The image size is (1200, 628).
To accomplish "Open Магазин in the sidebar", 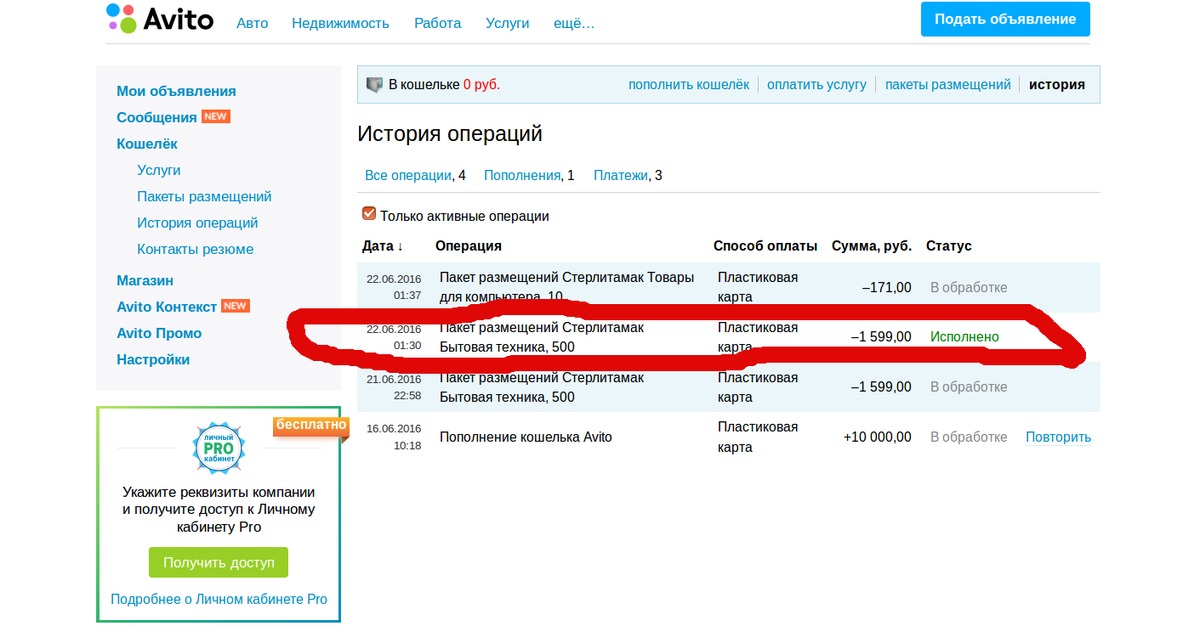I will (x=145, y=280).
